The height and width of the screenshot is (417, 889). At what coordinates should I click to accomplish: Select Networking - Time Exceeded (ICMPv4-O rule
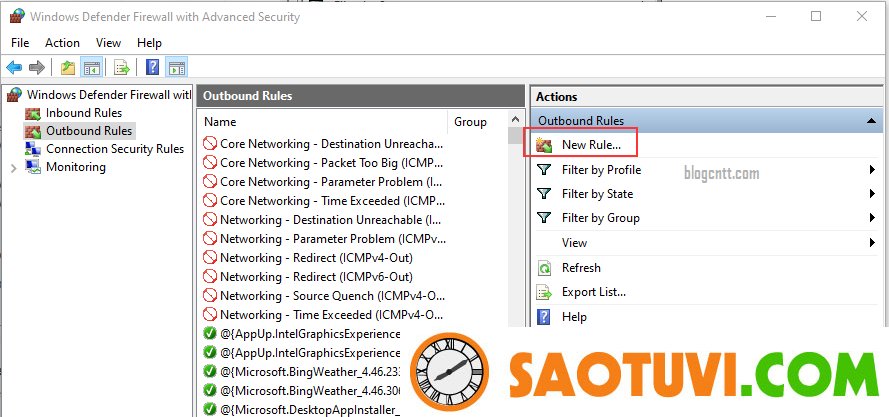tap(331, 315)
